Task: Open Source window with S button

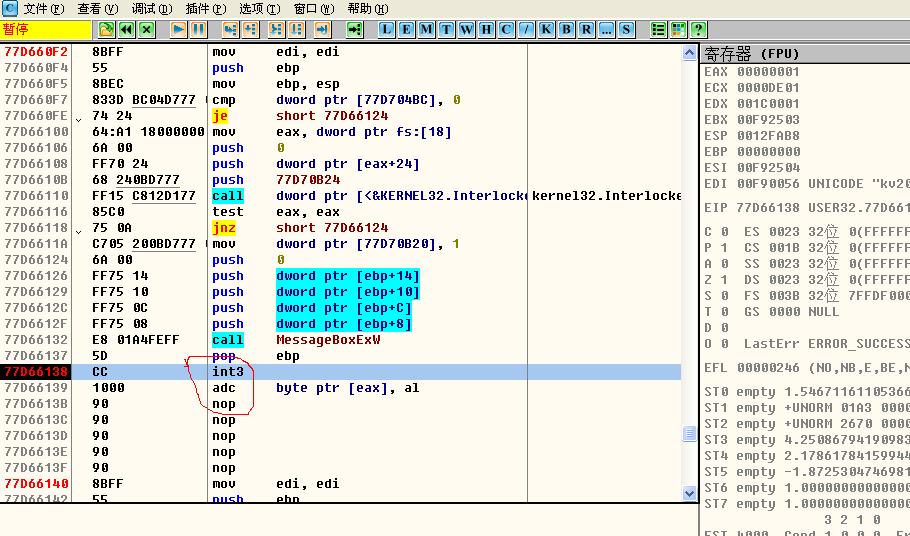Action: pyautogui.click(x=626, y=30)
